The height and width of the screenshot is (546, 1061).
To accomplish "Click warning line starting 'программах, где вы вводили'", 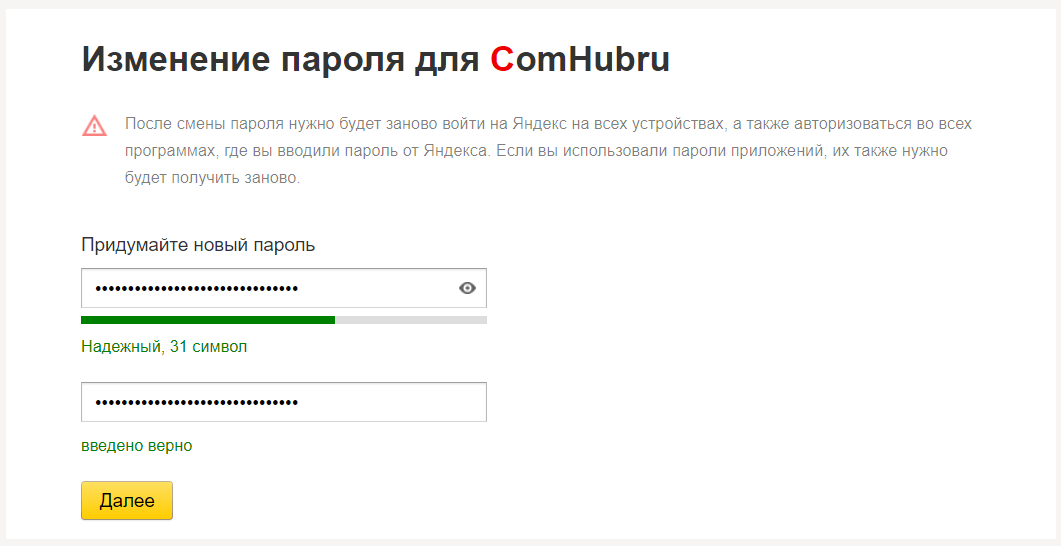I will pyautogui.click(x=537, y=152).
